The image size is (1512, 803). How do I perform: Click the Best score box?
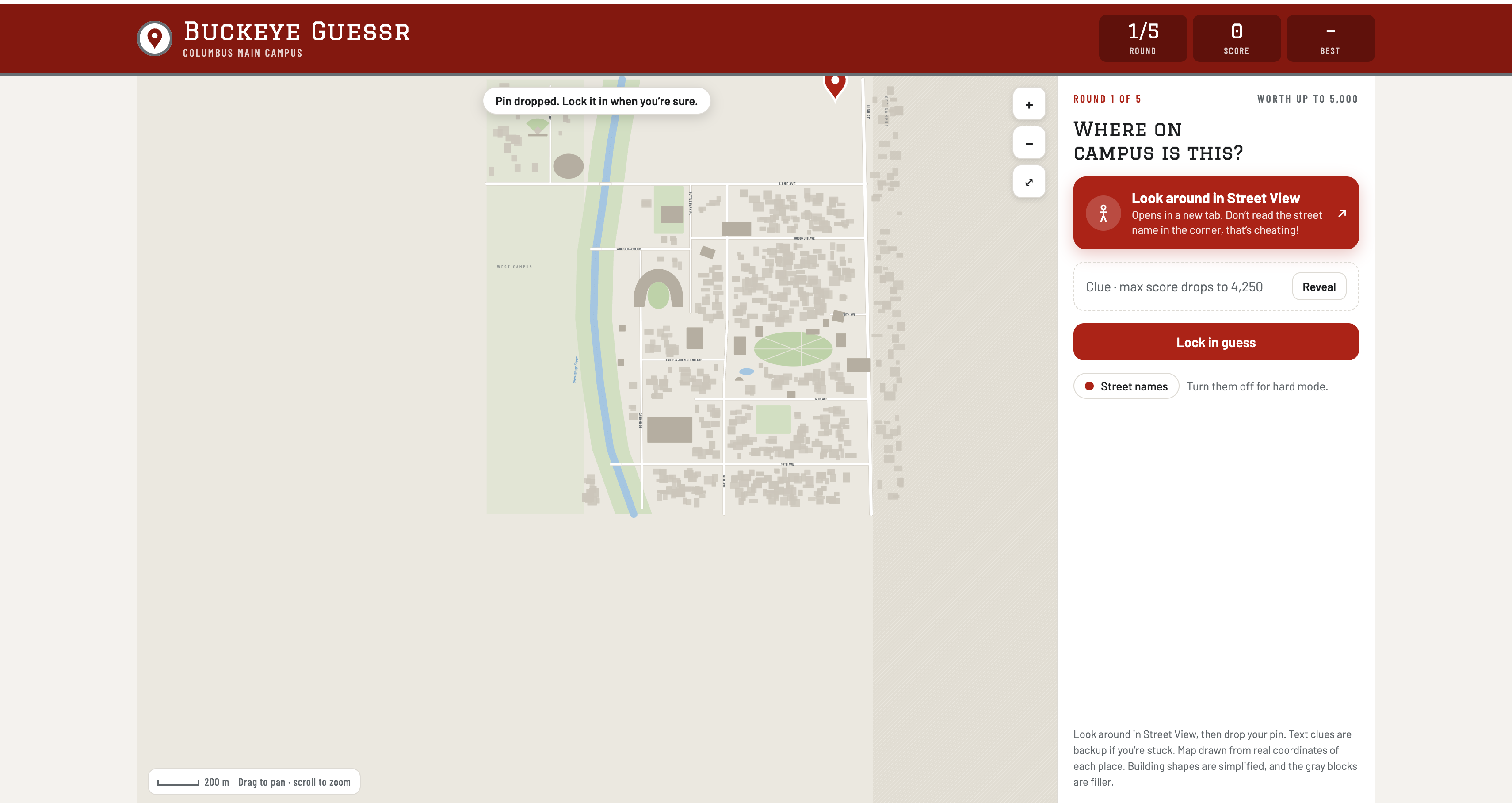(x=1330, y=39)
